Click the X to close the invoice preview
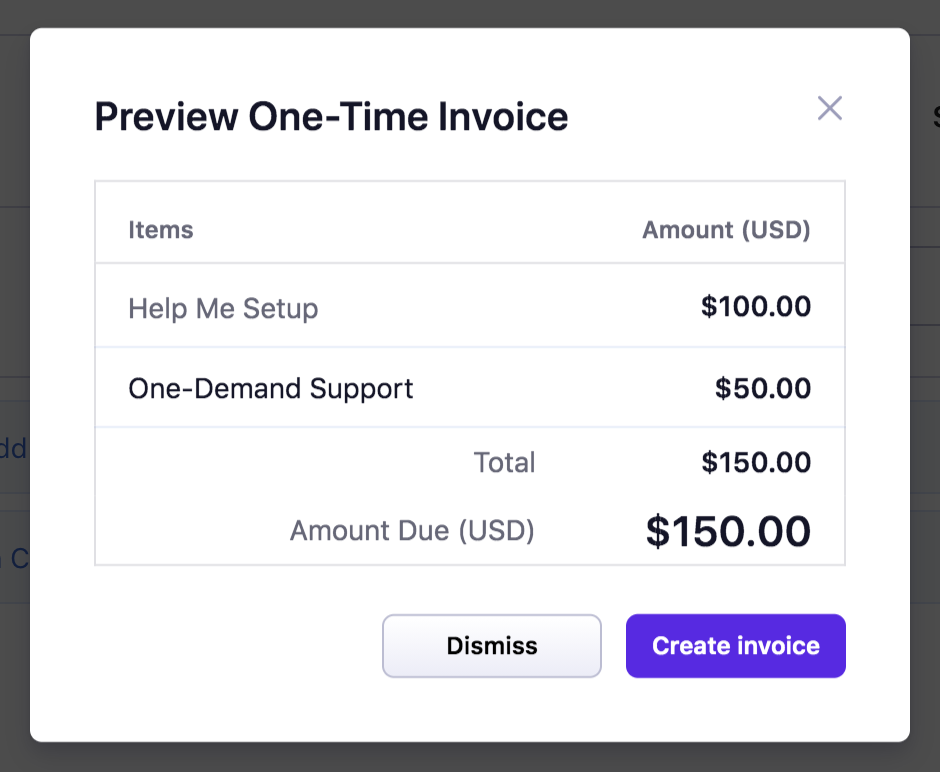 (829, 108)
